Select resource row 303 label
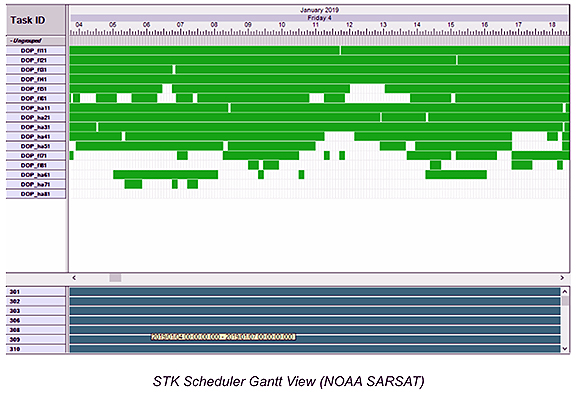 [36, 311]
